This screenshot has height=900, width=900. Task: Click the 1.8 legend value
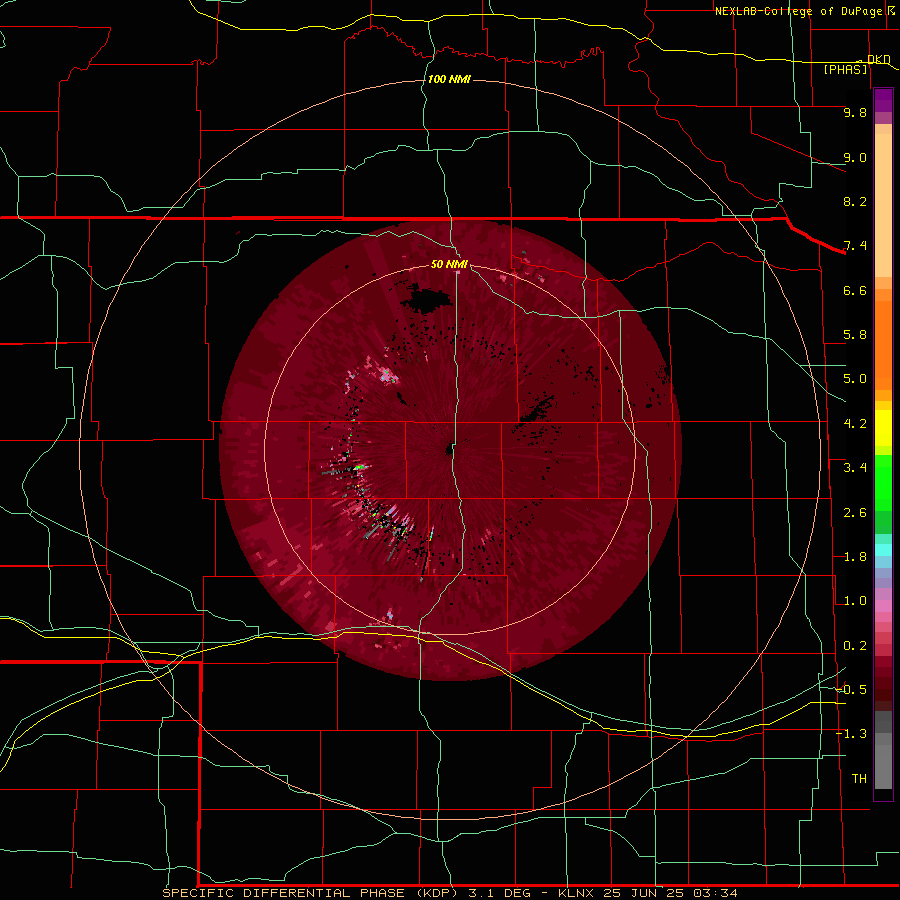pyautogui.click(x=855, y=557)
